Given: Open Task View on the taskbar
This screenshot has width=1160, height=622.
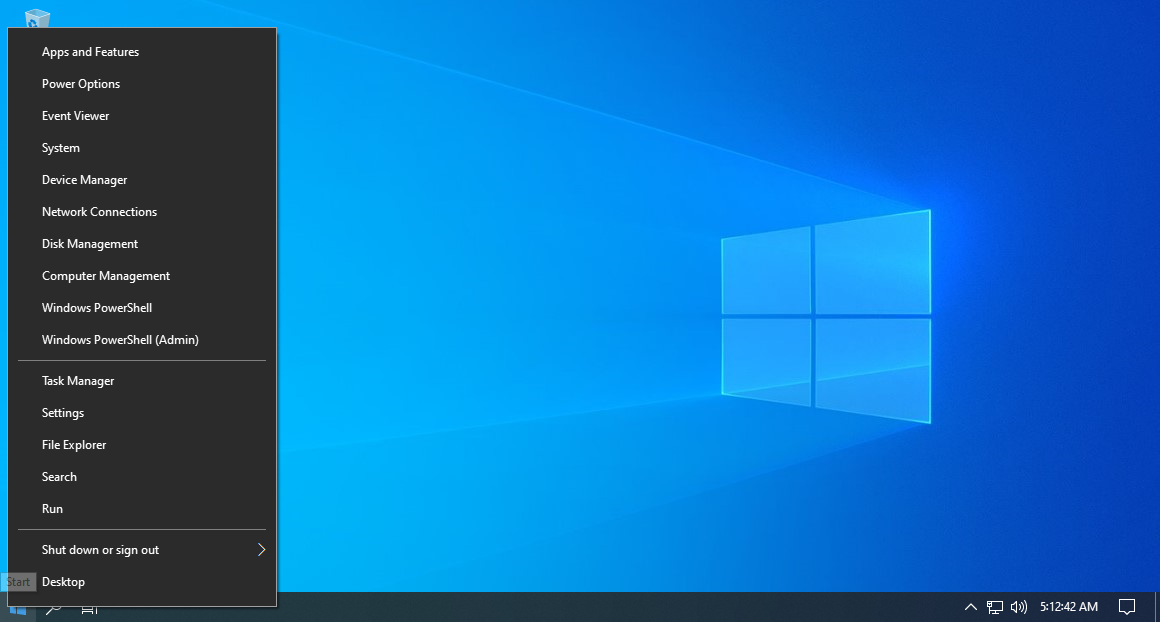Looking at the screenshot, I should click(x=90, y=609).
